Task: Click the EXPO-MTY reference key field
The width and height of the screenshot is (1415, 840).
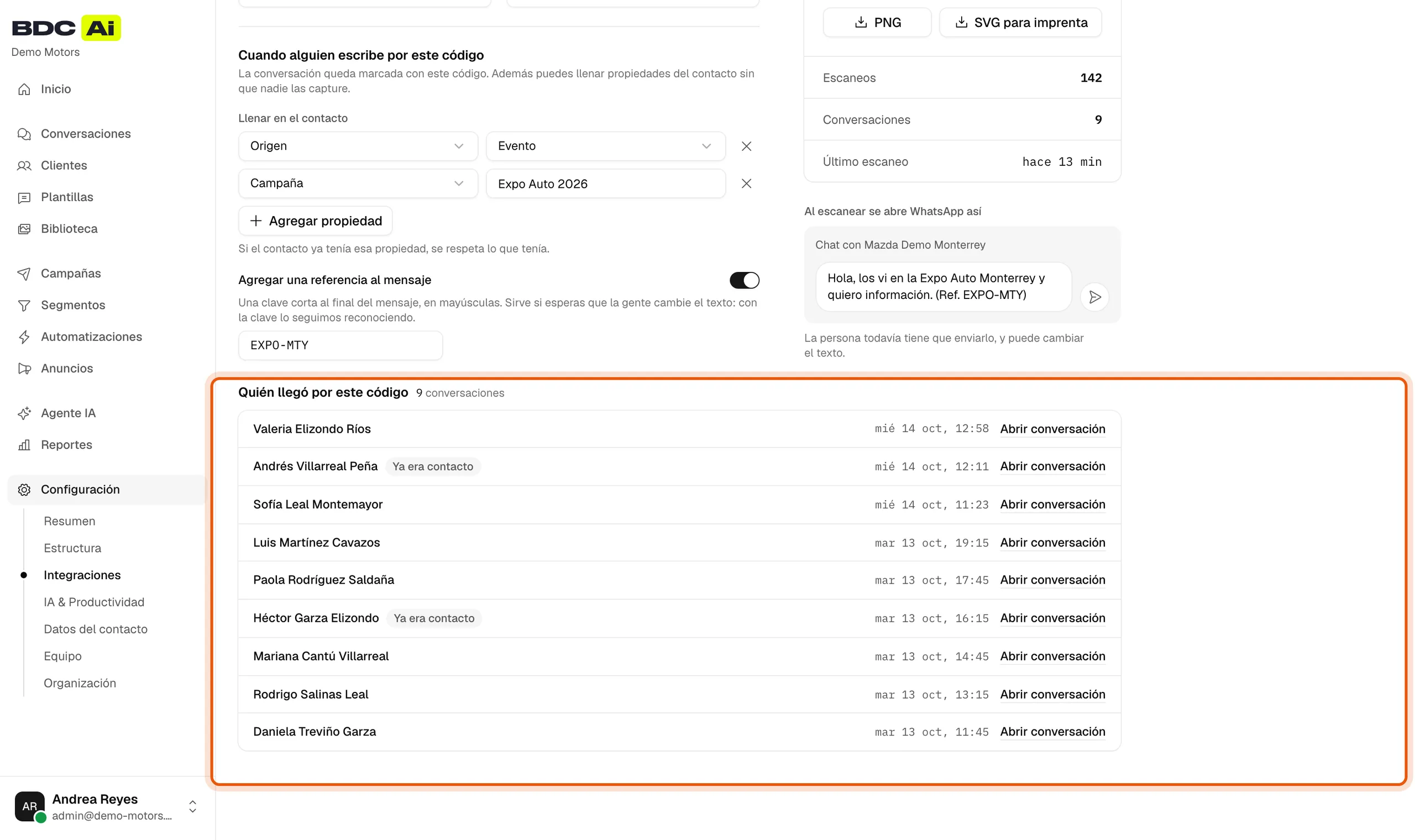Action: [x=340, y=346]
